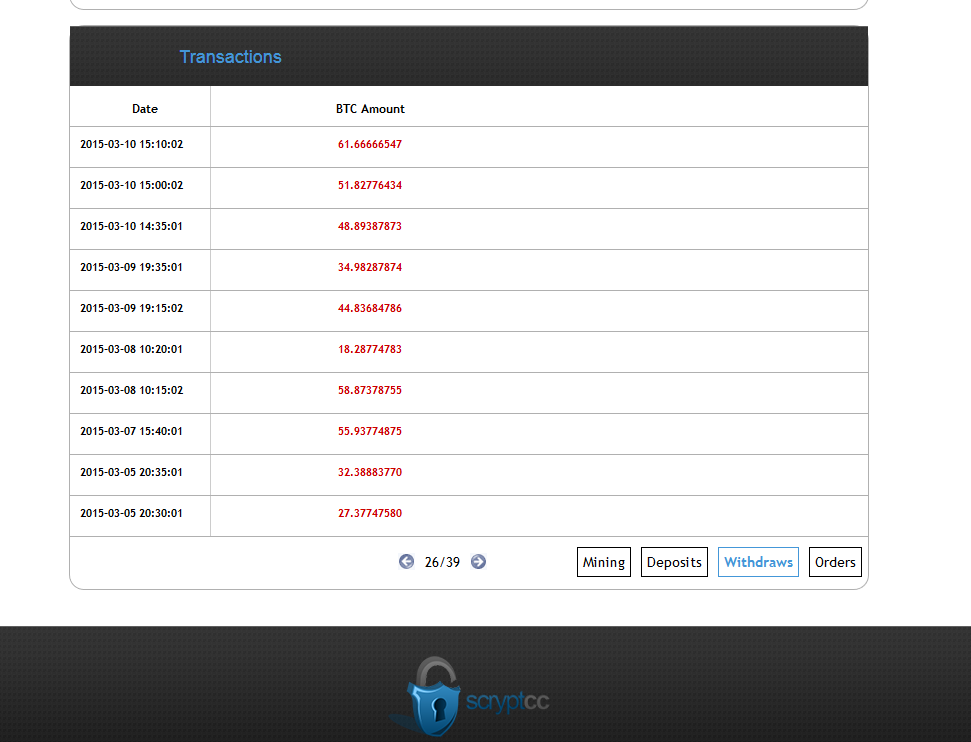Select date 2015-03-07 15:40:01
Viewport: 971px width, 742px height.
pos(132,431)
